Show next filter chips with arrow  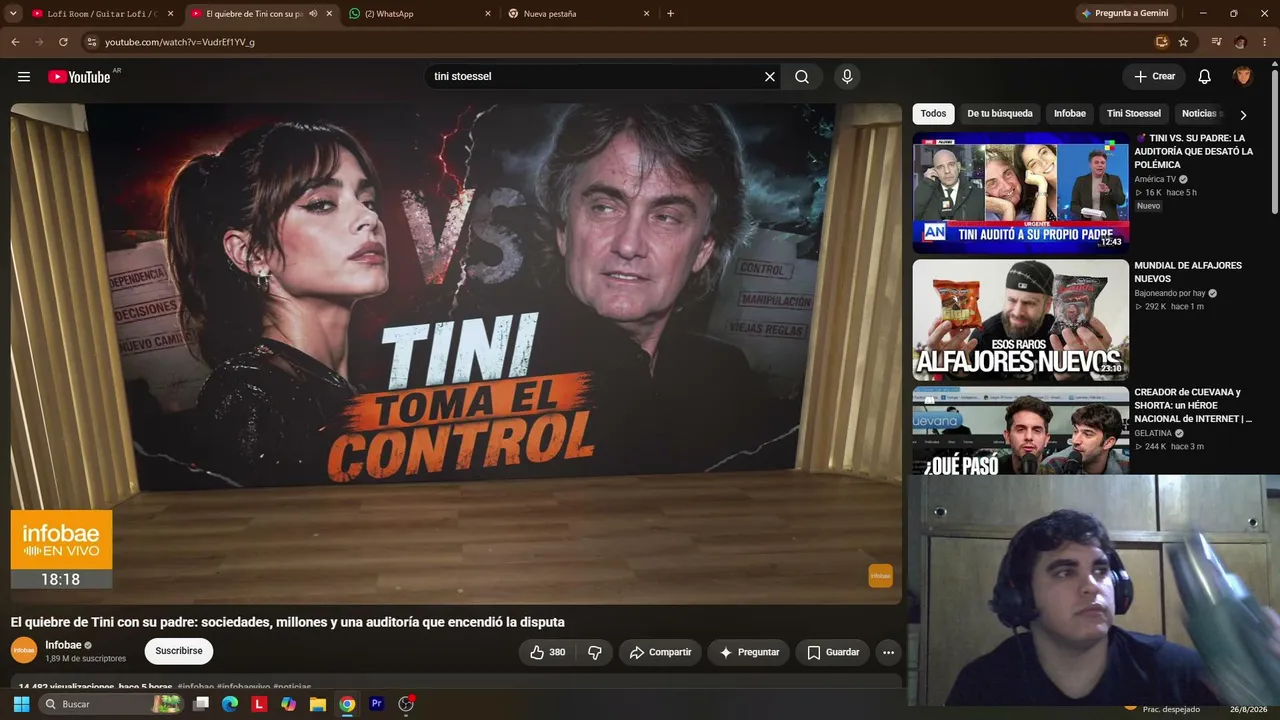pyautogui.click(x=1243, y=115)
